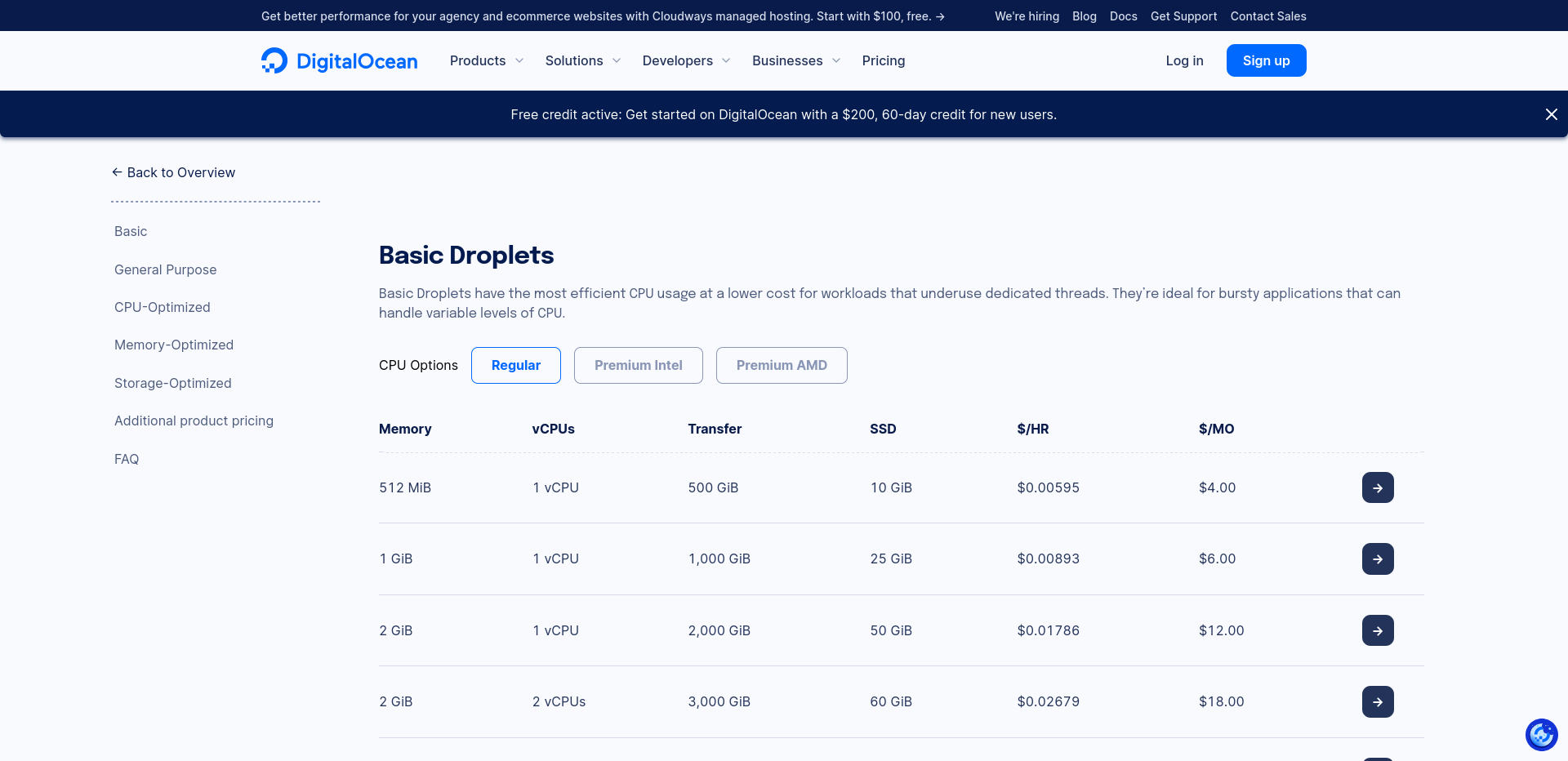Viewport: 1568px width, 761px height.
Task: Dismiss the free credit banner
Action: pyautogui.click(x=1551, y=114)
